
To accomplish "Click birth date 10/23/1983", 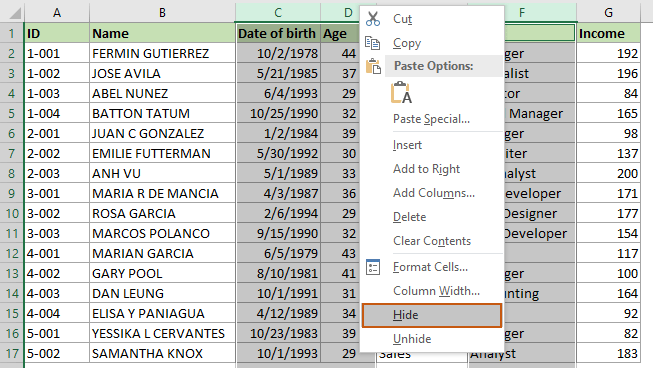I will [x=278, y=333].
